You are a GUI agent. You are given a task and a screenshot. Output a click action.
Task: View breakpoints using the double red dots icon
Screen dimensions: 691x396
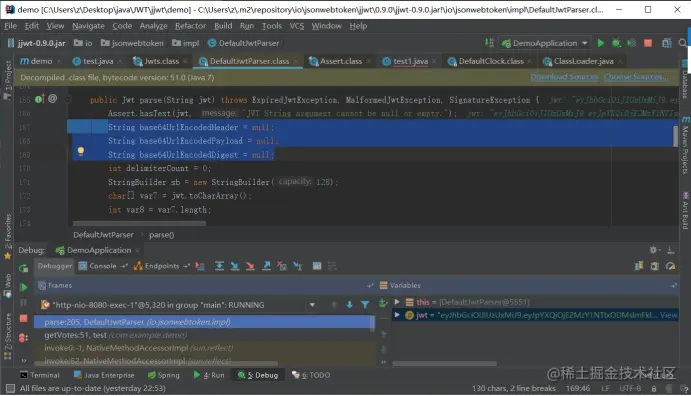pyautogui.click(x=23, y=338)
